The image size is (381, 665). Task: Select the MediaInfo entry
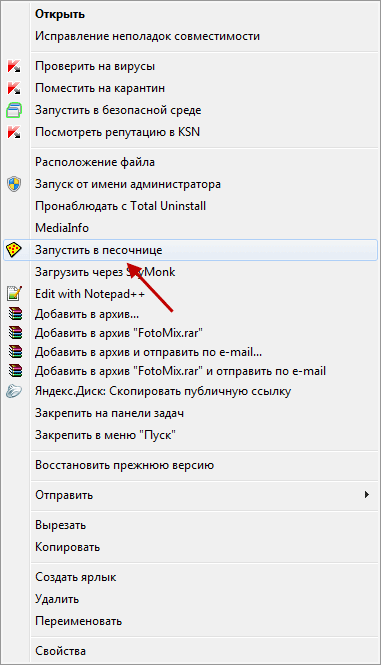pos(62,228)
